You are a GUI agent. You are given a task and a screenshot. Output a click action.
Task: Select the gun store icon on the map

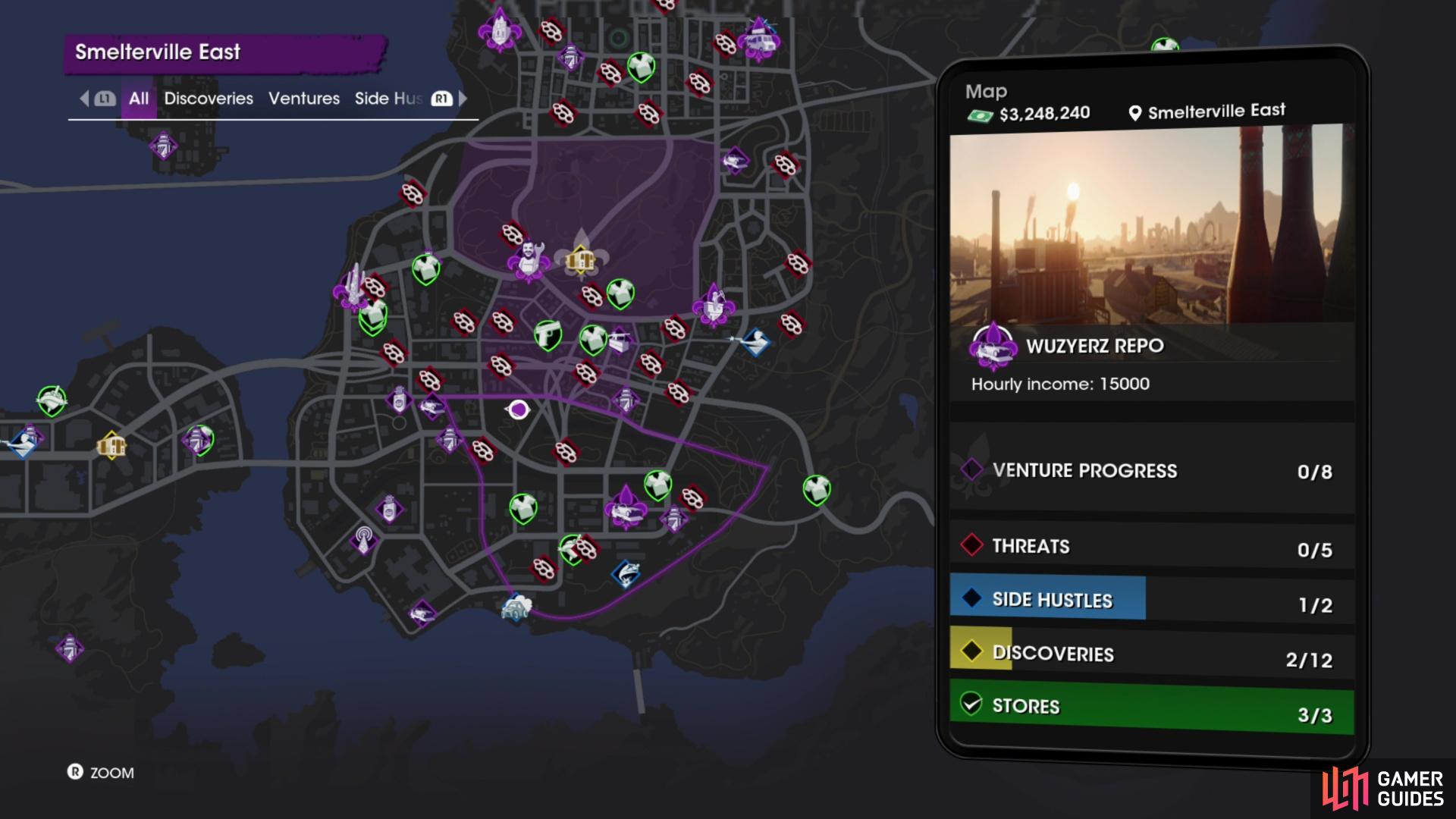tap(548, 334)
